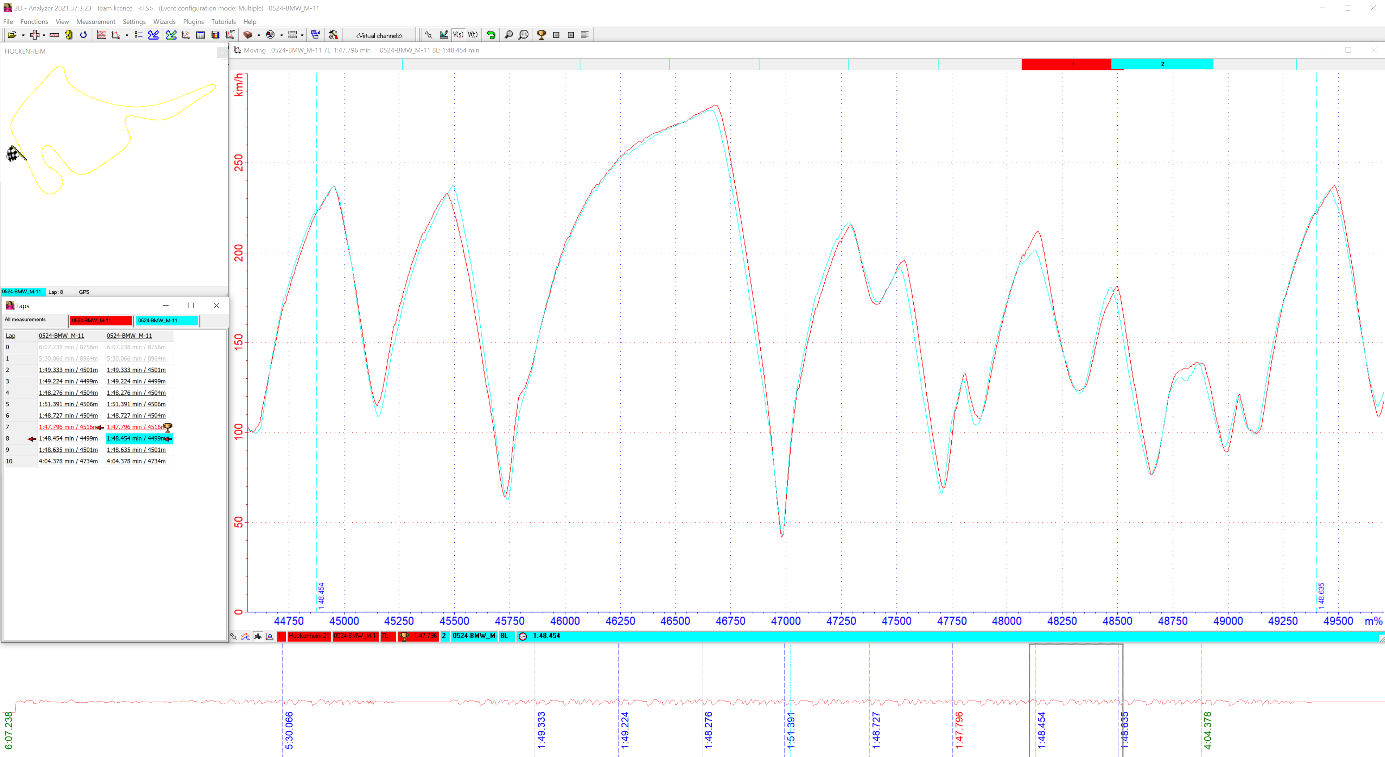Click the clock icon before 1:48.454
Viewport: 1385px width, 757px height.
click(522, 636)
